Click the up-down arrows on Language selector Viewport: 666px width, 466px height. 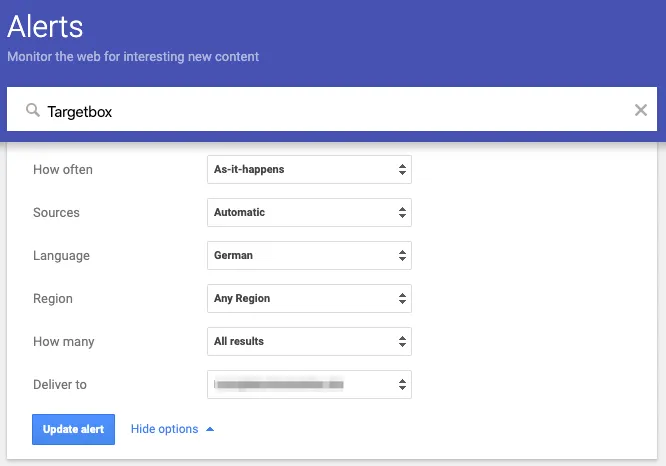(x=402, y=256)
